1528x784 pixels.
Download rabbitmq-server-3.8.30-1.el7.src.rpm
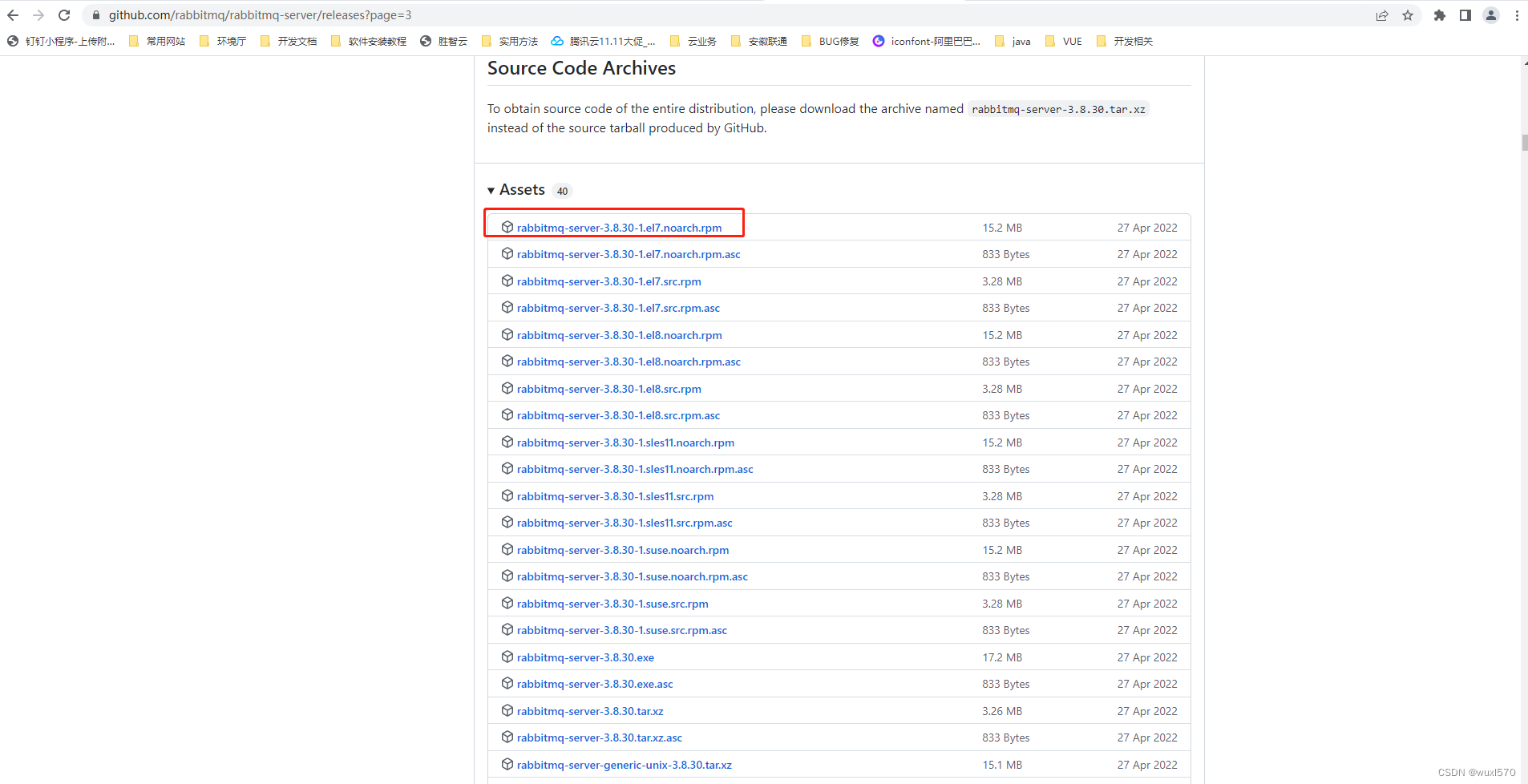tap(608, 281)
